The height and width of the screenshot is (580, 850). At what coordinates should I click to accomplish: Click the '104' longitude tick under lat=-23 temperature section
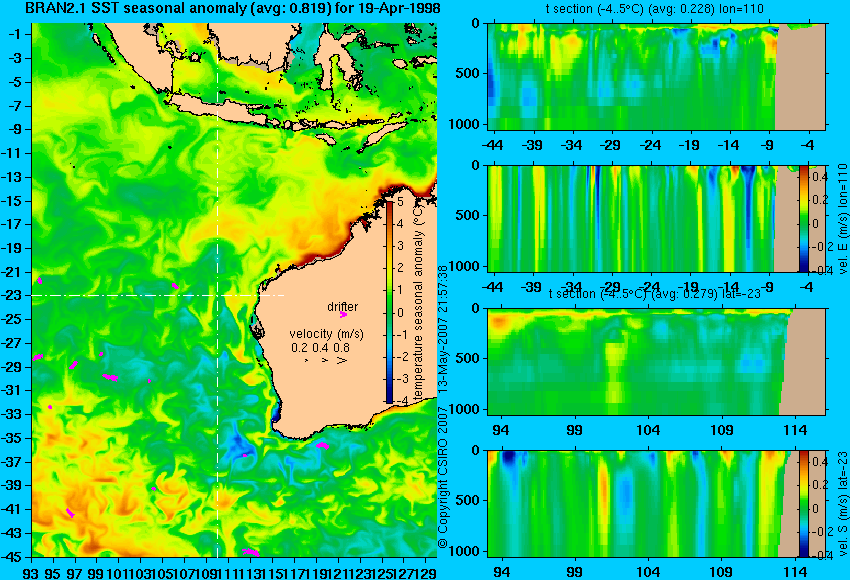pyautogui.click(x=648, y=430)
